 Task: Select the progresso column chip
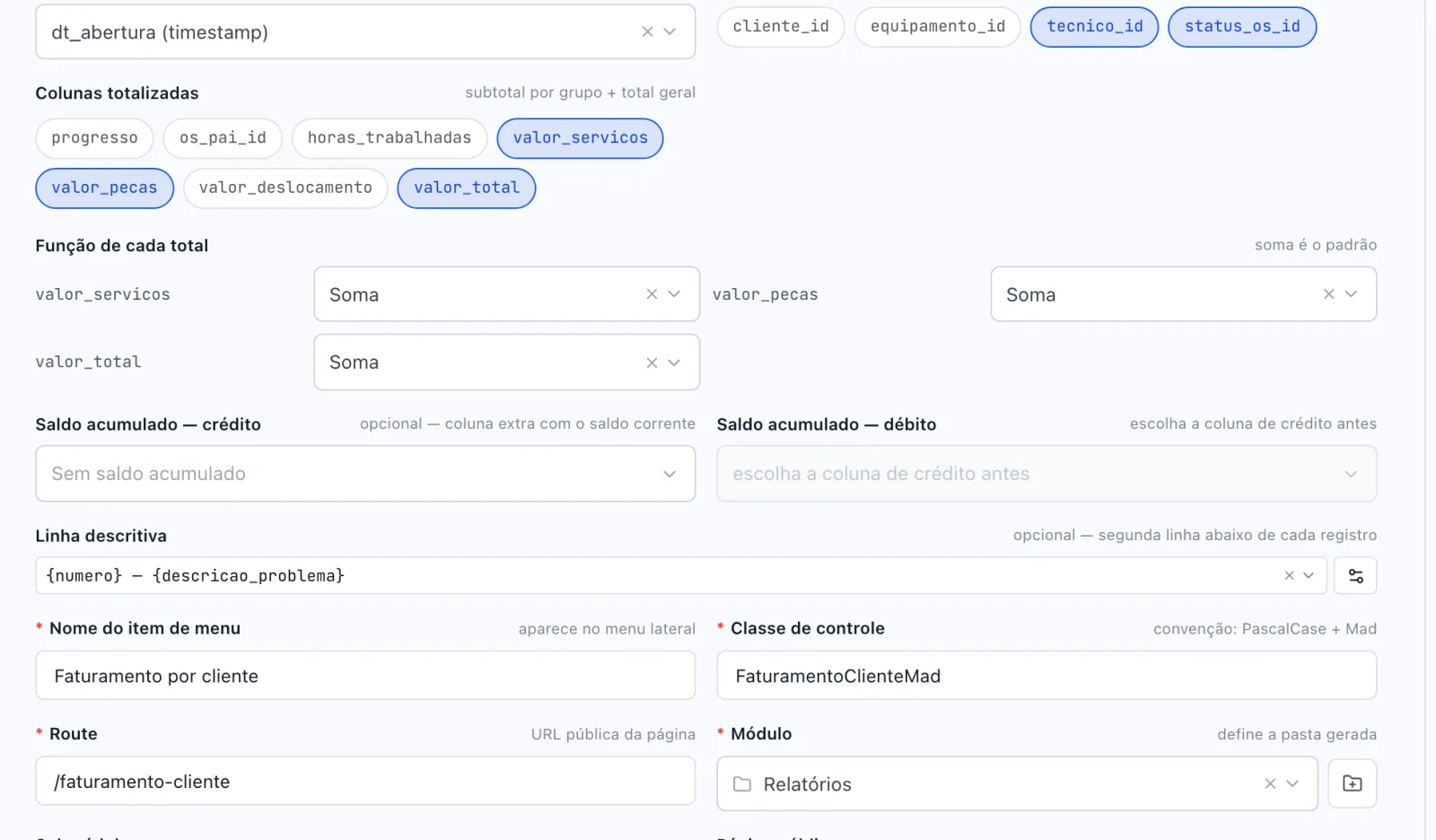[x=94, y=138]
